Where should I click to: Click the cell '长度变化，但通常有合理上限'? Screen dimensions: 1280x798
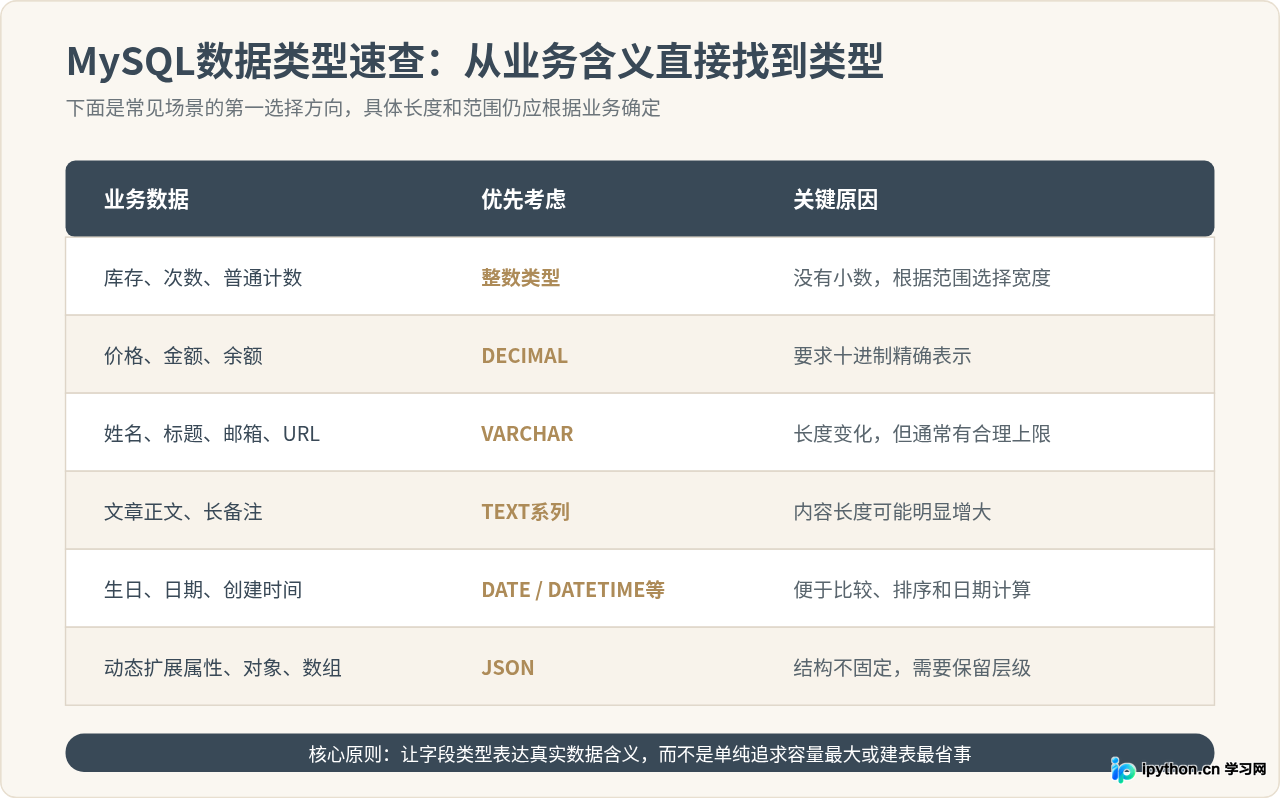pos(922,433)
